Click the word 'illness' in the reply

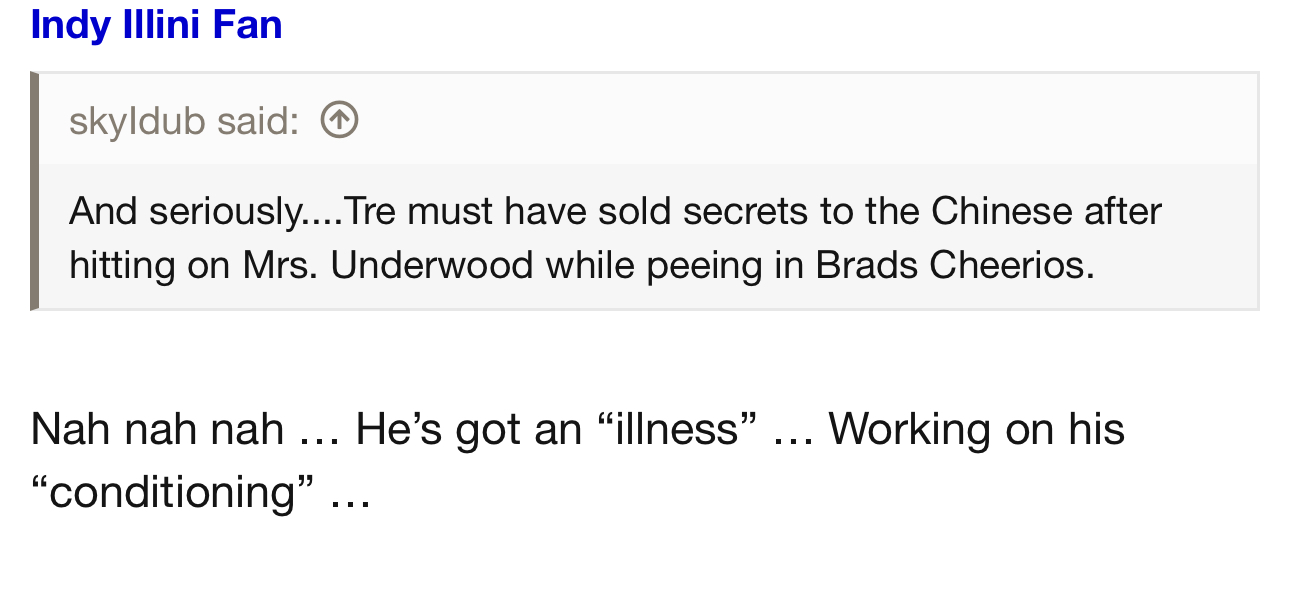678,429
